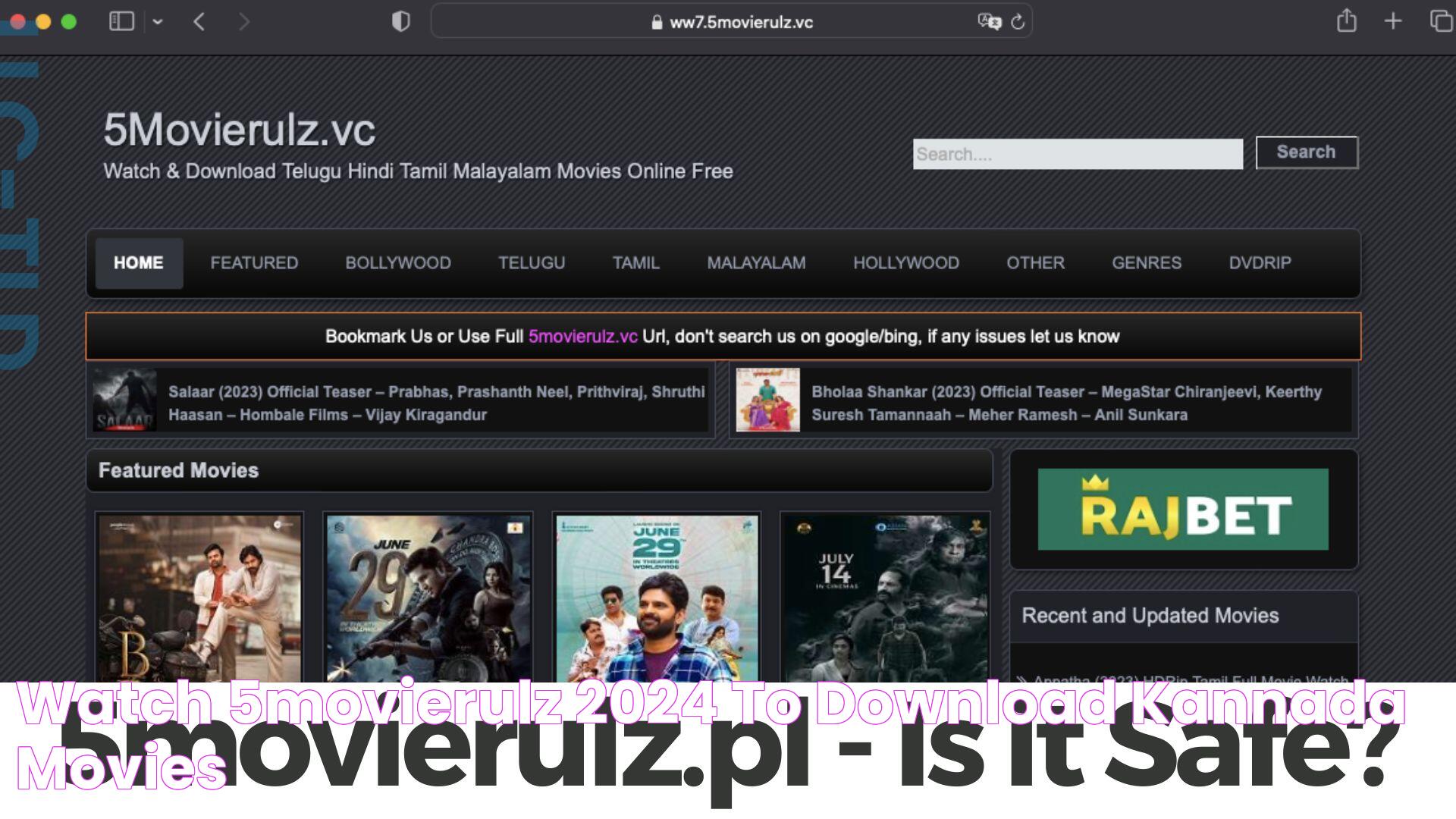1456x819 pixels.
Task: Click the Bholaa Shankar teaser thumbnail
Action: click(x=767, y=400)
